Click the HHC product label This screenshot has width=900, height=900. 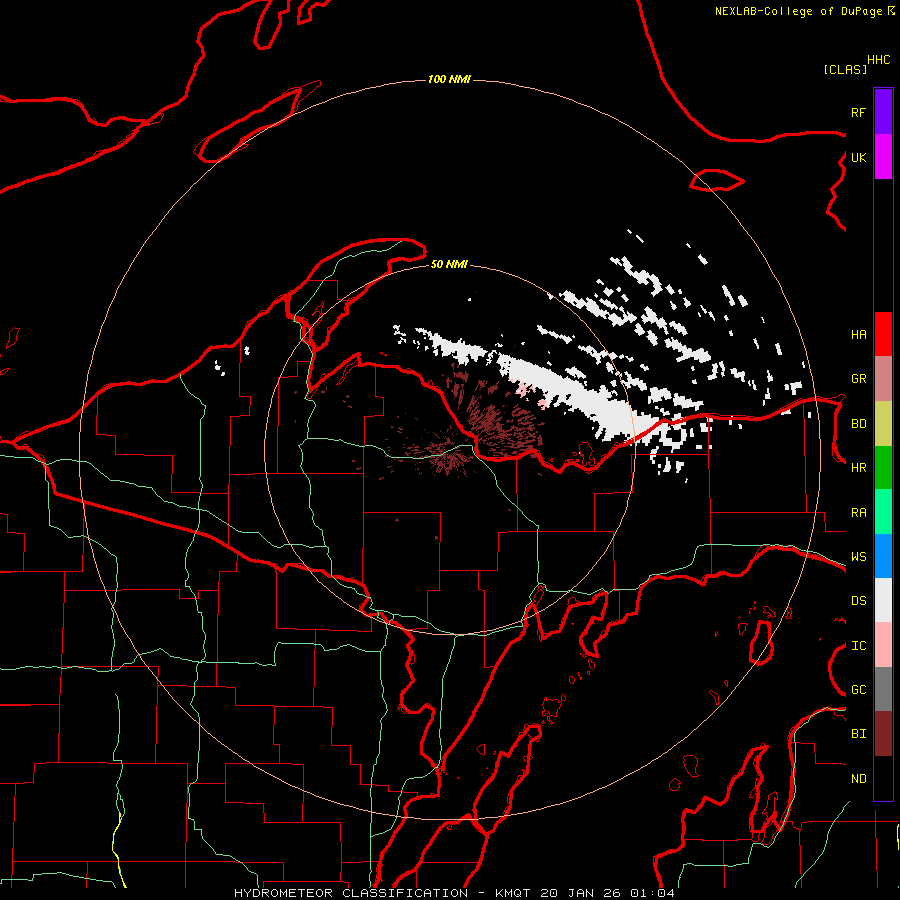(878, 60)
